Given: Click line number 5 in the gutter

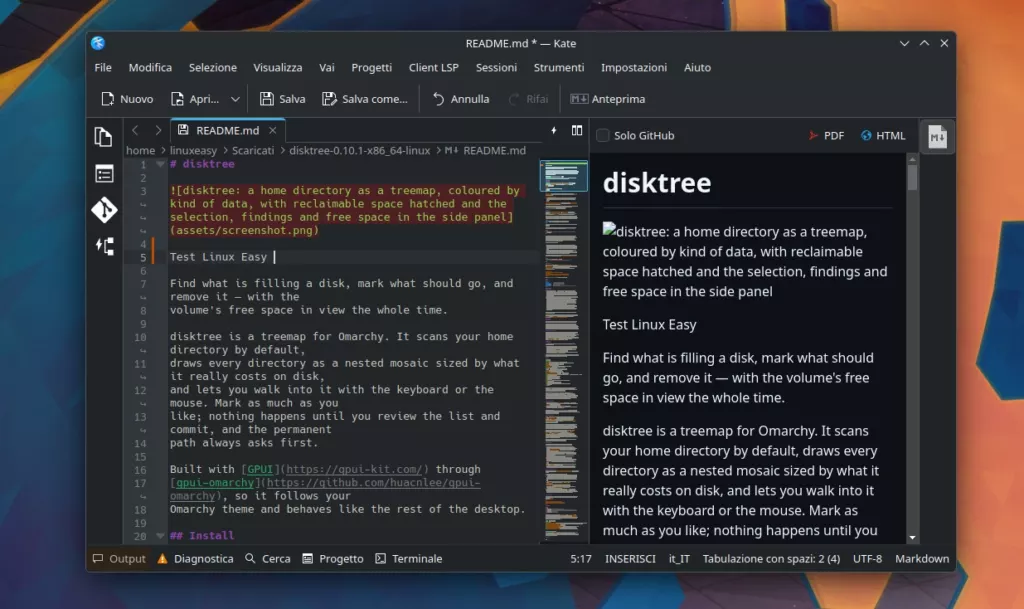Looking at the screenshot, I should click(x=143, y=257).
